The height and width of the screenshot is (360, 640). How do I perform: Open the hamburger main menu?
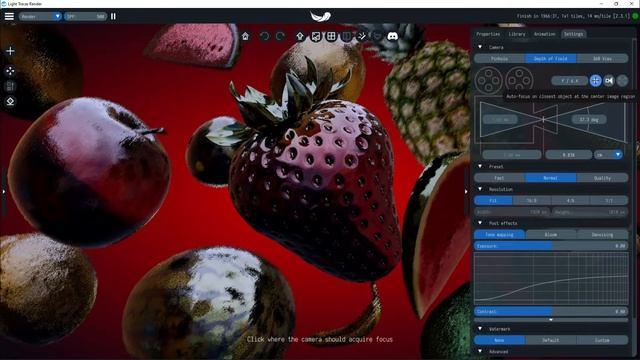[9, 16]
